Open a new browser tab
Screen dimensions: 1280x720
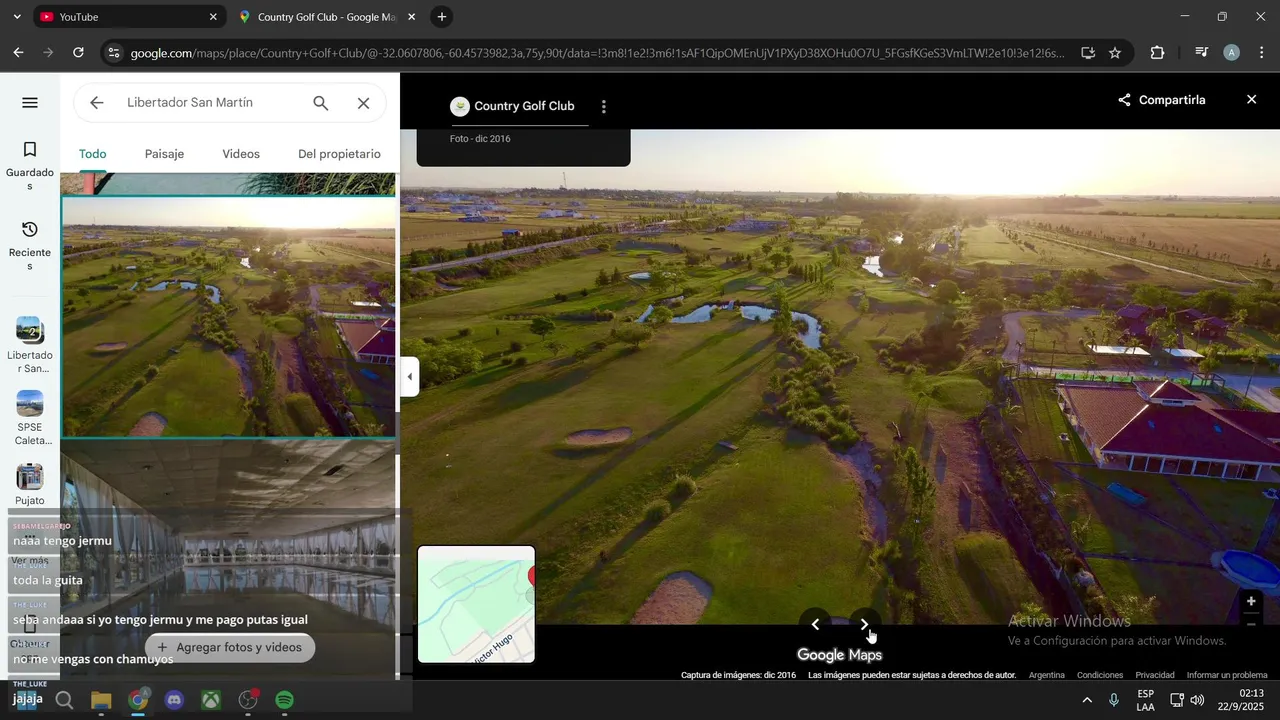(442, 17)
